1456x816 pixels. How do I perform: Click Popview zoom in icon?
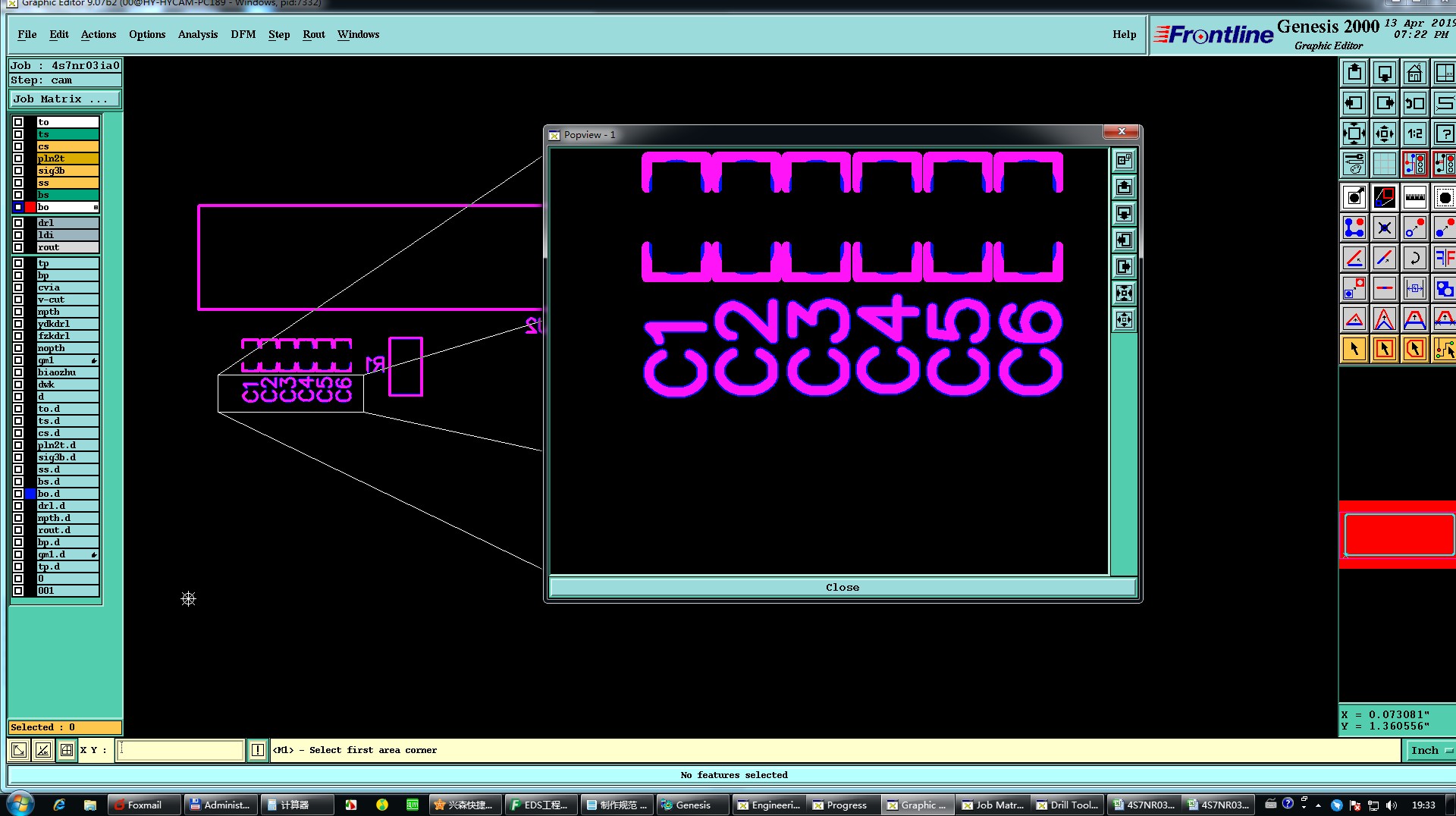coord(1124,293)
